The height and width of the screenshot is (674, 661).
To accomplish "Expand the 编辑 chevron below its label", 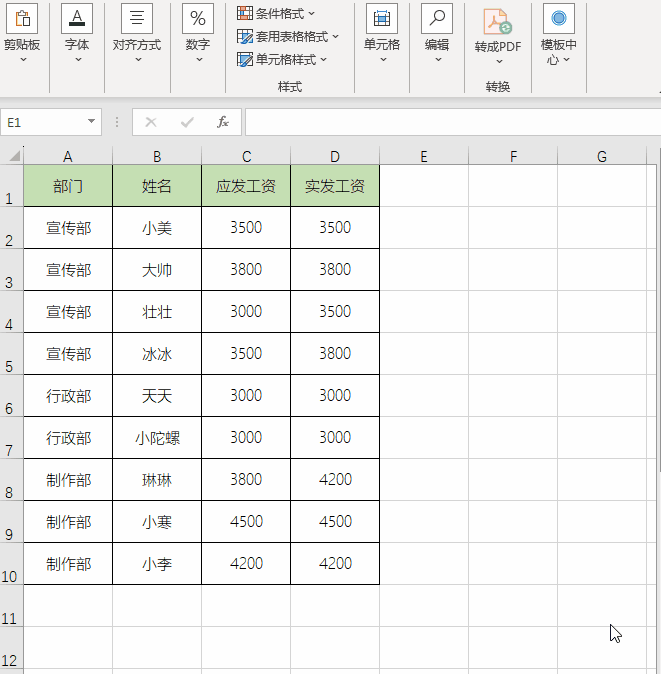I will [438, 60].
